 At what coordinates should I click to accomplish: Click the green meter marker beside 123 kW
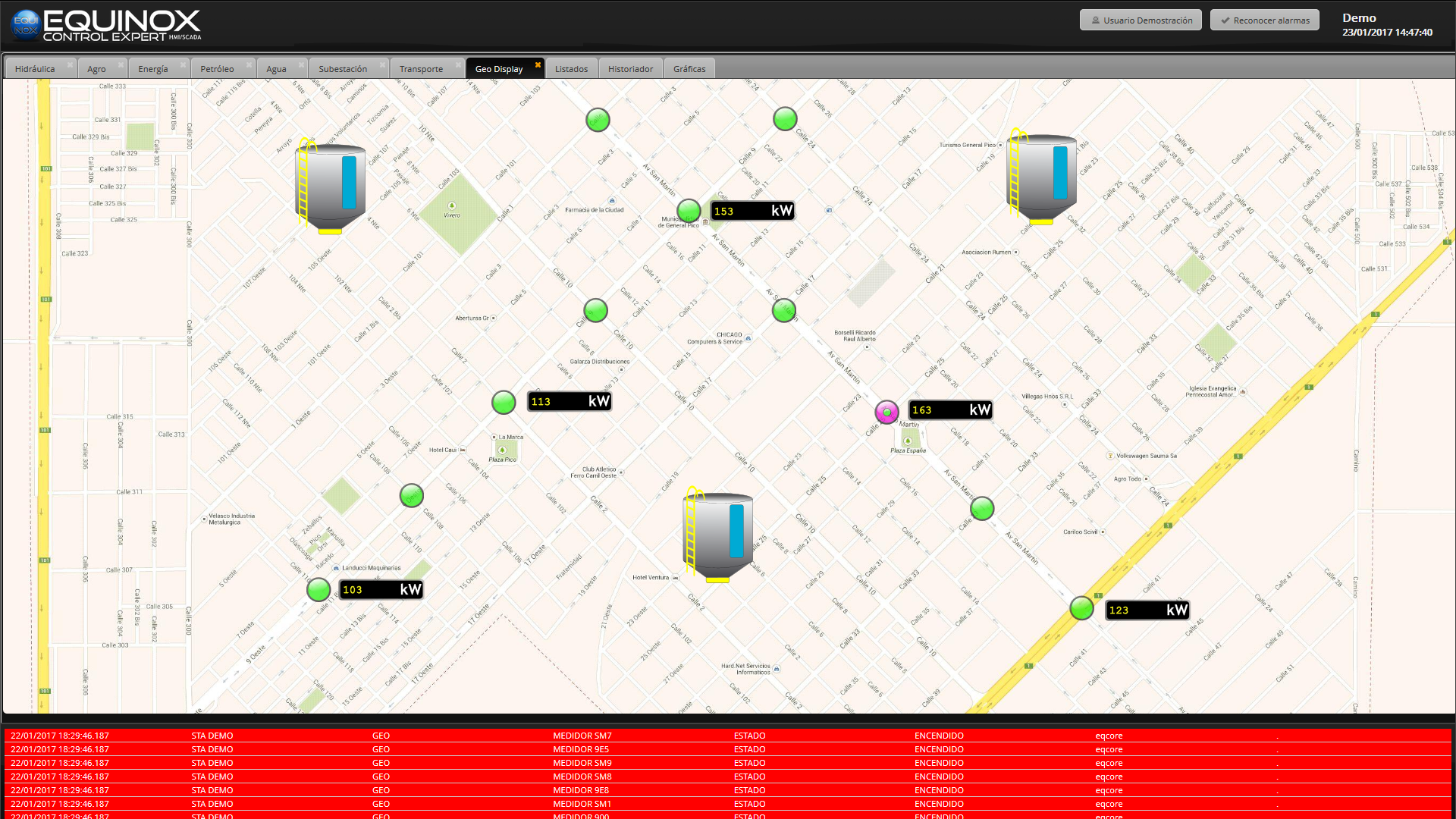click(x=1081, y=608)
